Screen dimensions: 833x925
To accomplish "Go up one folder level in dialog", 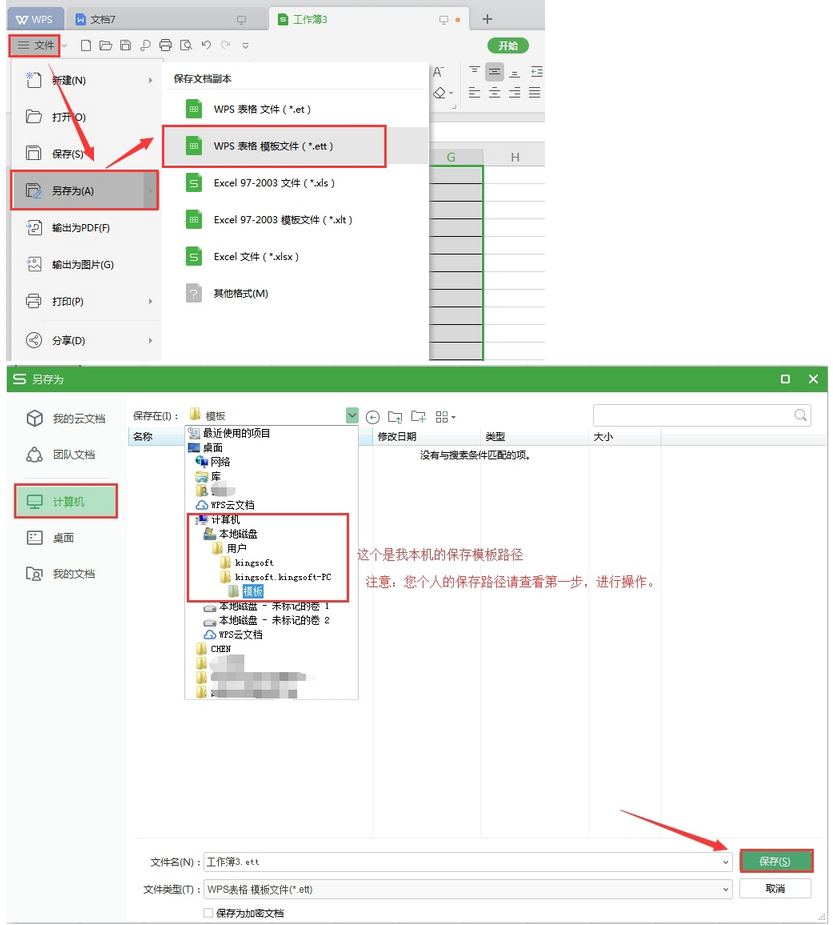I will [395, 417].
